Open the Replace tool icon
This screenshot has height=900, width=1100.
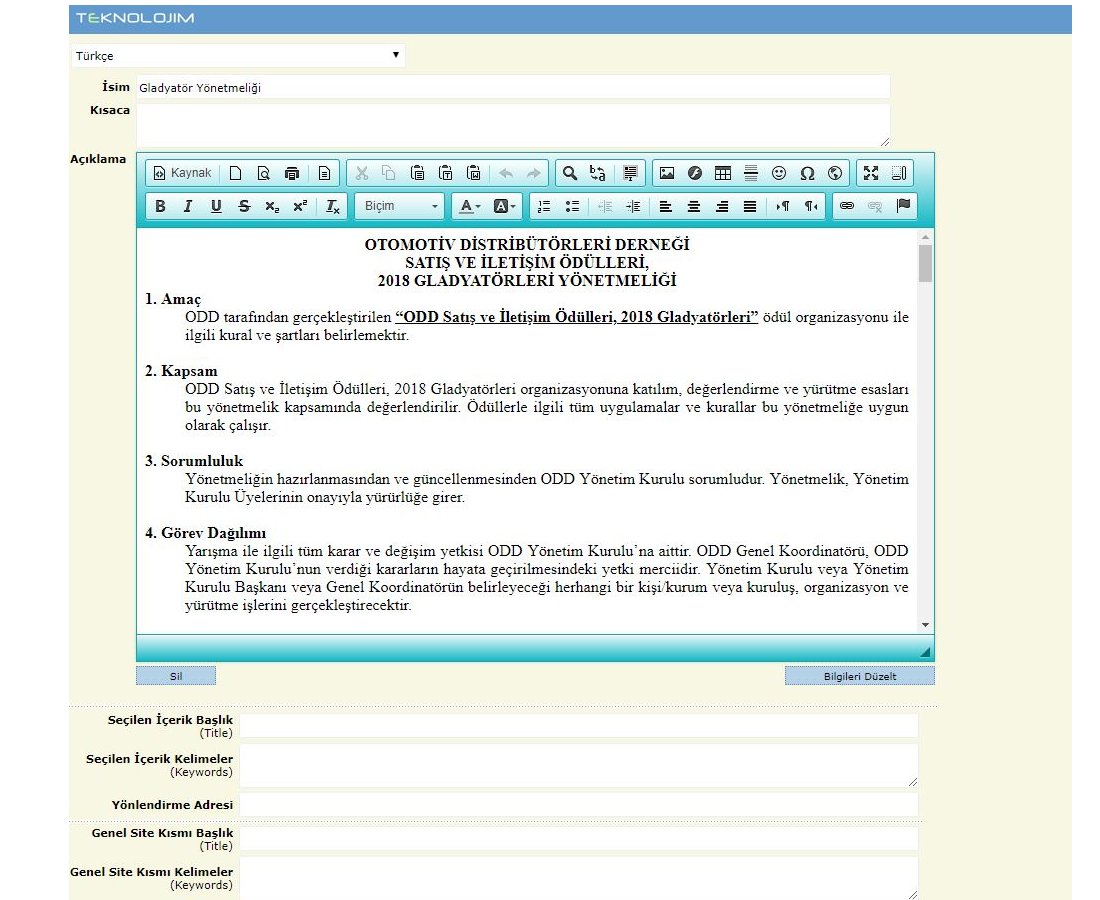pyautogui.click(x=598, y=173)
